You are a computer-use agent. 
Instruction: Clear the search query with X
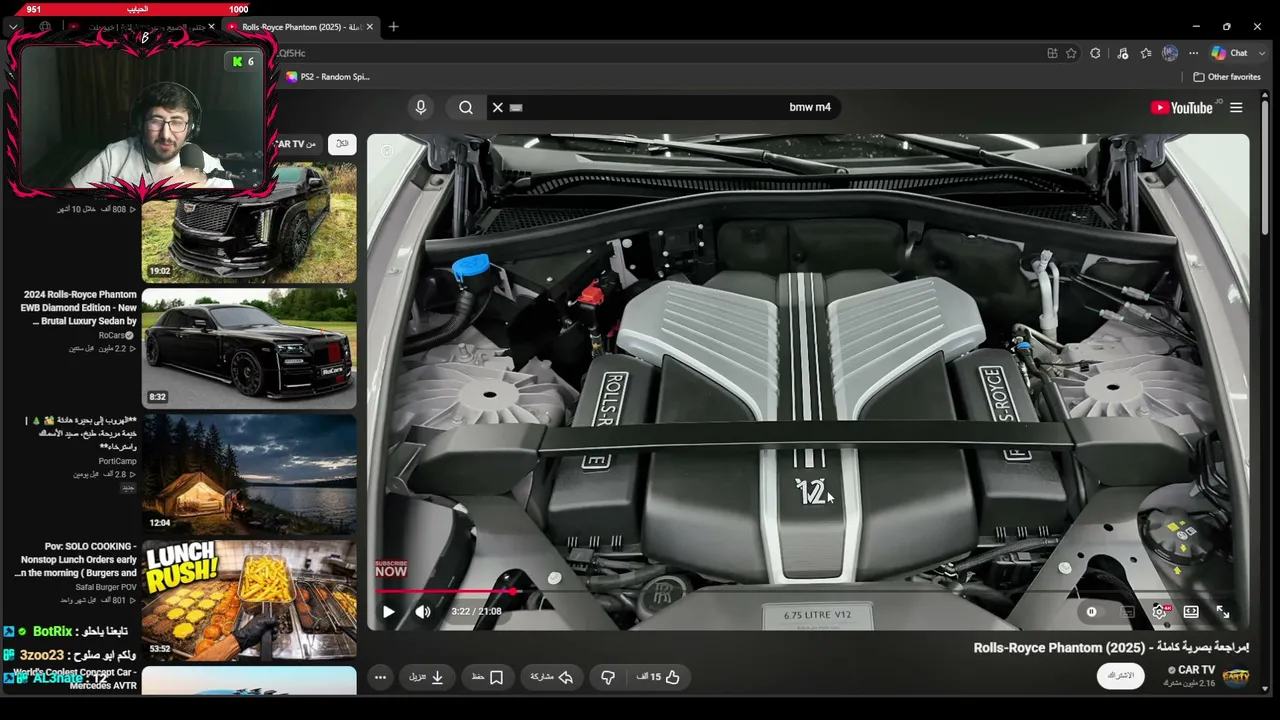click(497, 107)
